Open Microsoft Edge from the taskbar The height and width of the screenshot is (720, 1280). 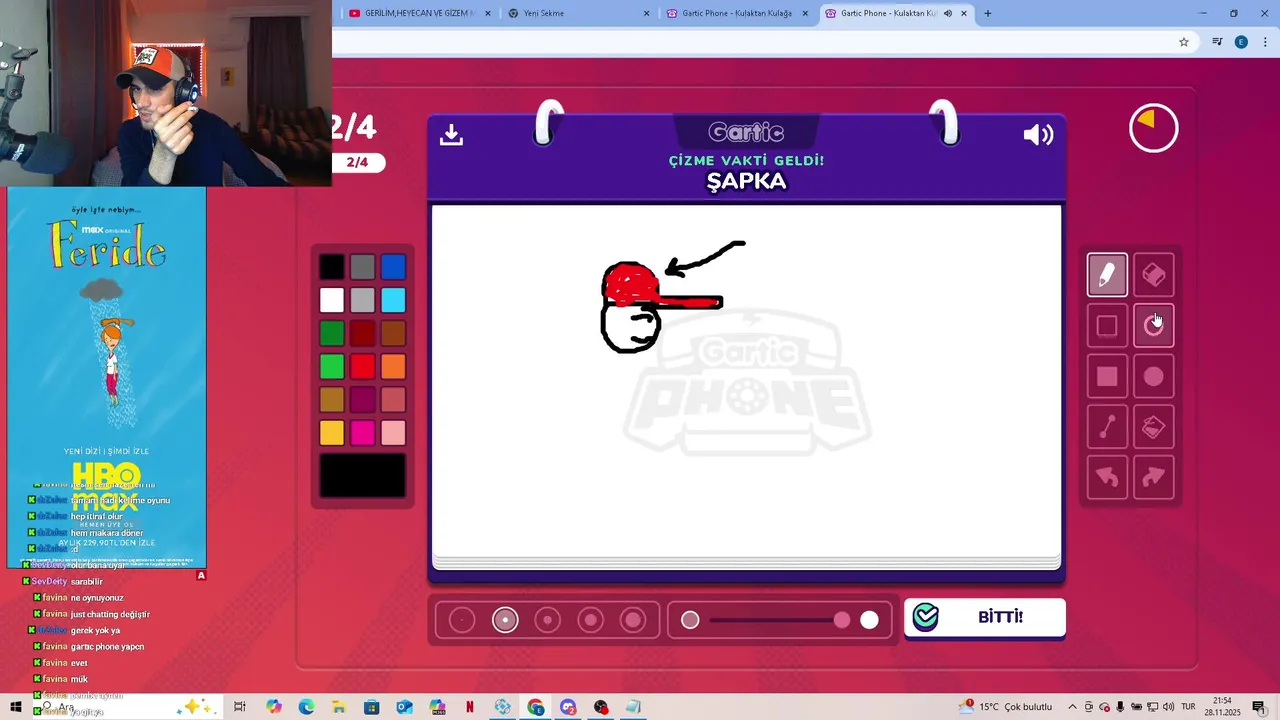(306, 707)
